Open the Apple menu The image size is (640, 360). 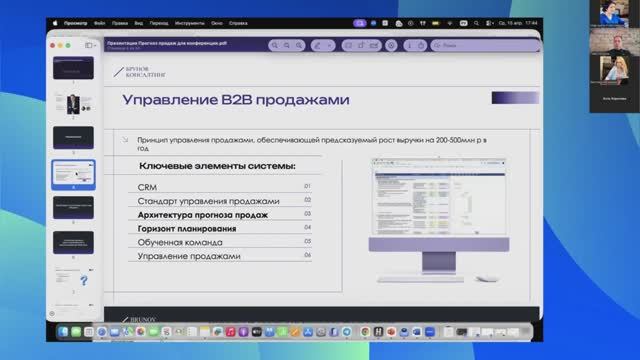point(55,23)
